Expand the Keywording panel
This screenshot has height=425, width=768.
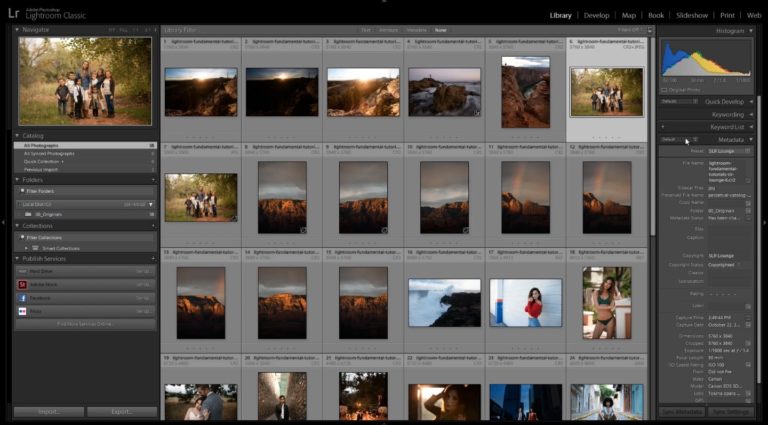[751, 115]
